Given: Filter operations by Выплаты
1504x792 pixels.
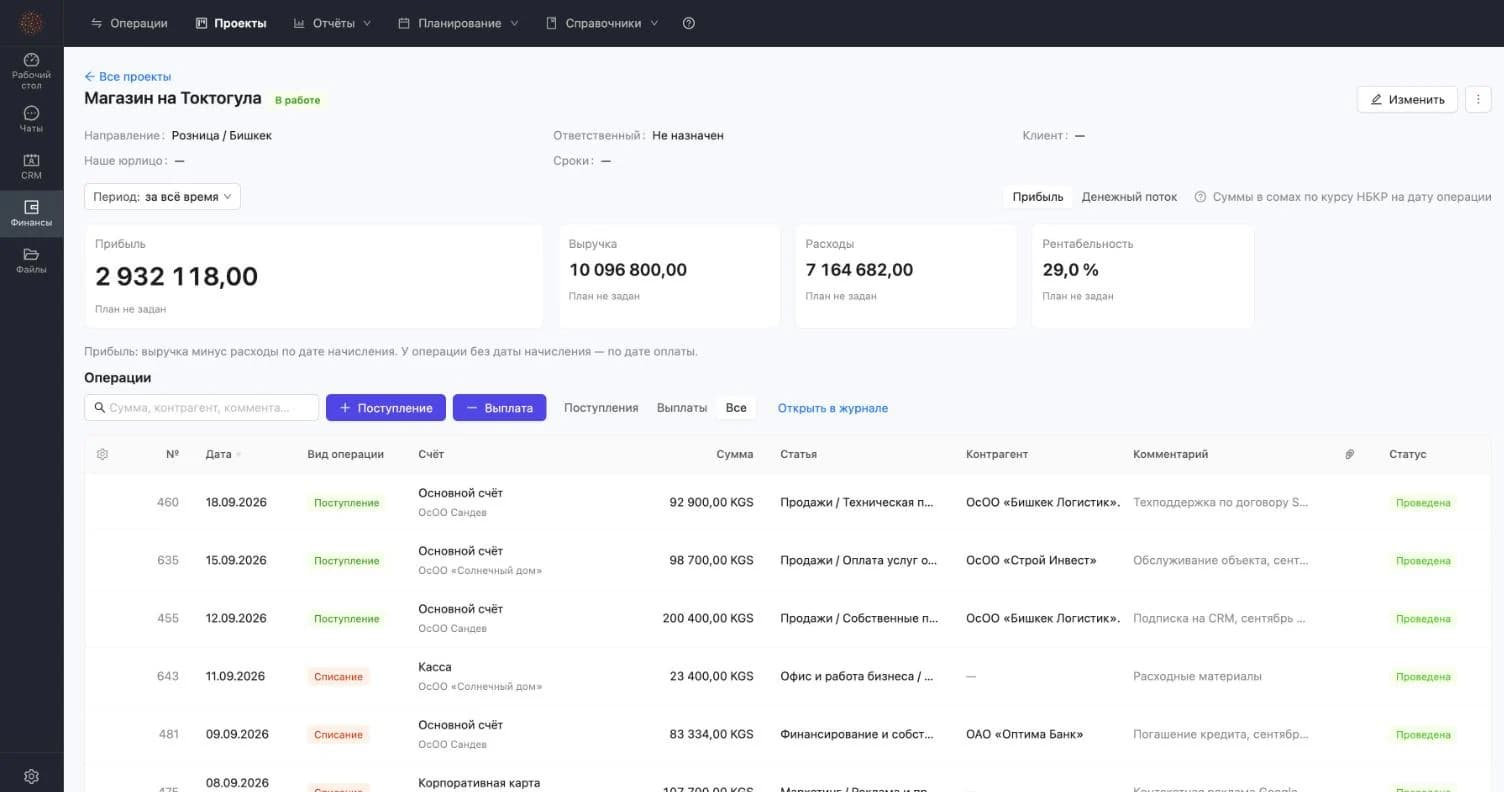Looking at the screenshot, I should pos(682,408).
